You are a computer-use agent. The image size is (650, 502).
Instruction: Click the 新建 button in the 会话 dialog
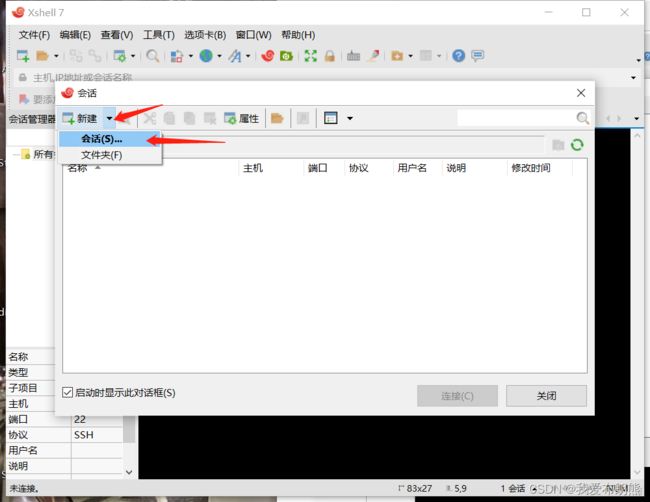pyautogui.click(x=80, y=119)
